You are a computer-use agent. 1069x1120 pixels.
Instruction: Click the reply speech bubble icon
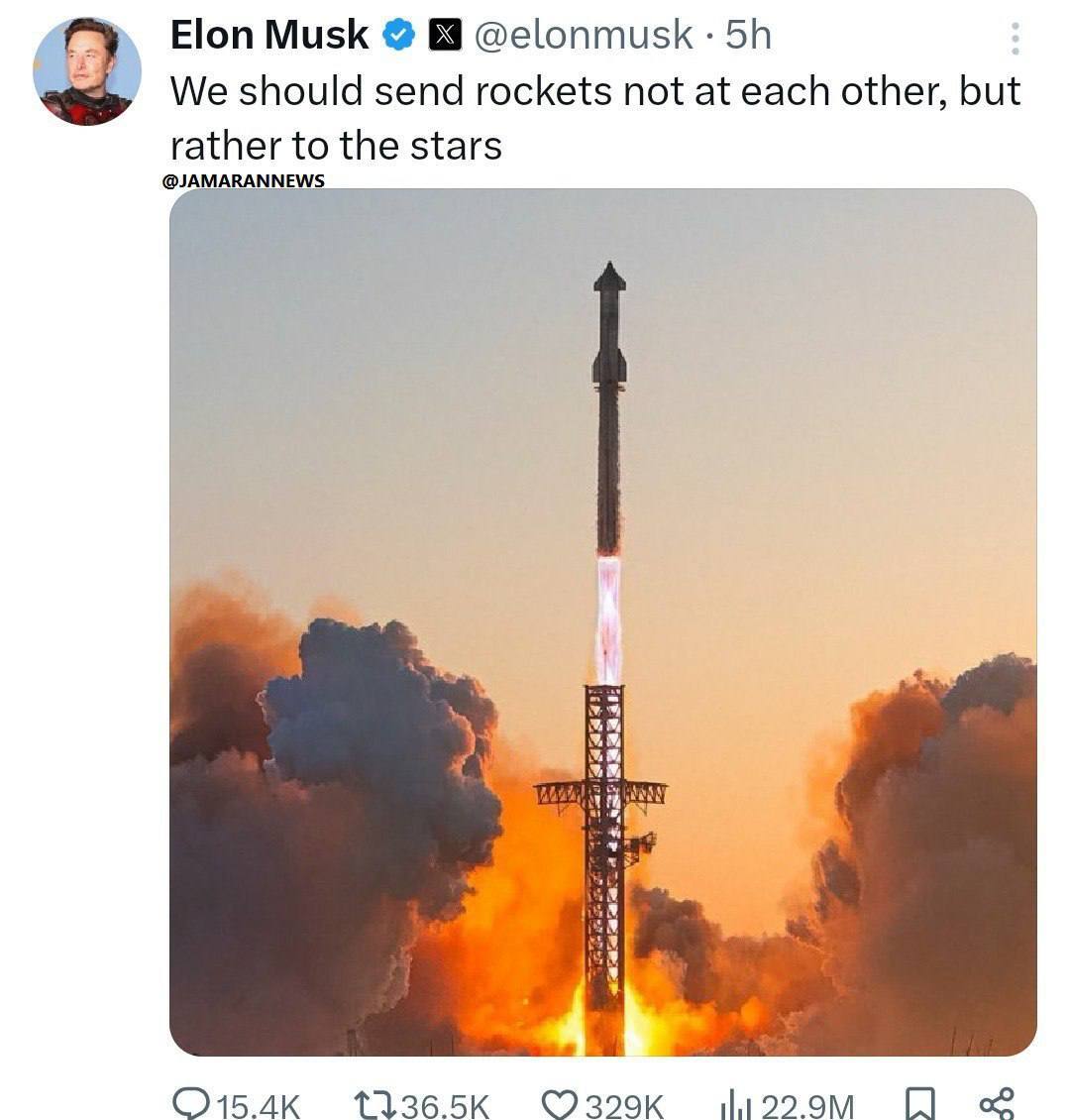(x=190, y=1103)
